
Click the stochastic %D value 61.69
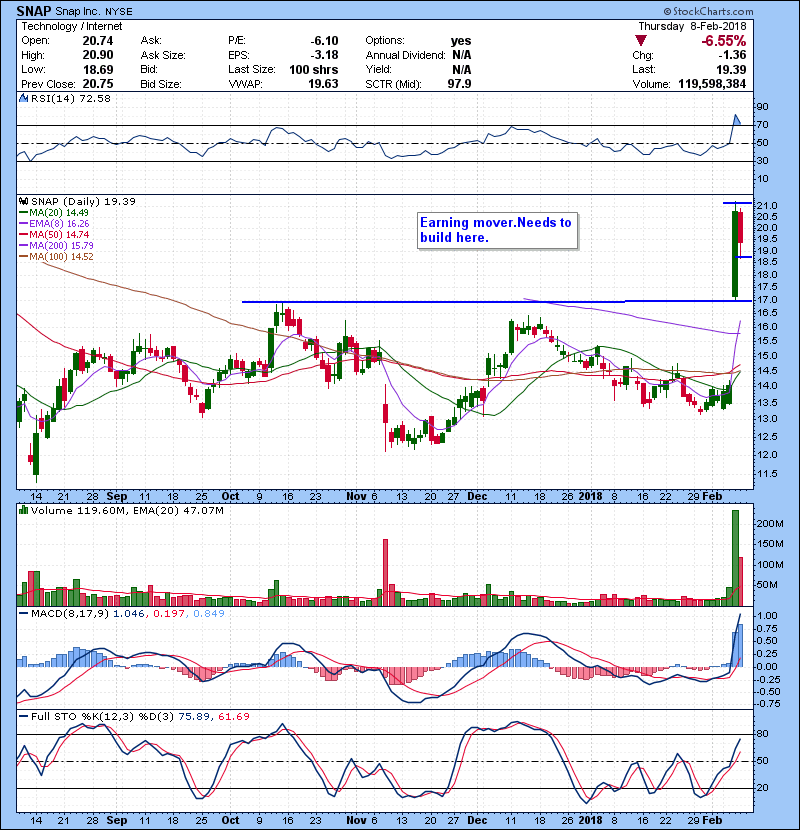tap(233, 716)
